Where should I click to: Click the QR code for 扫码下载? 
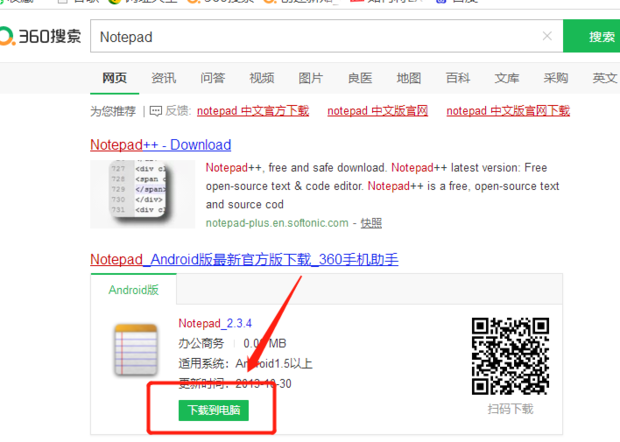point(510,356)
